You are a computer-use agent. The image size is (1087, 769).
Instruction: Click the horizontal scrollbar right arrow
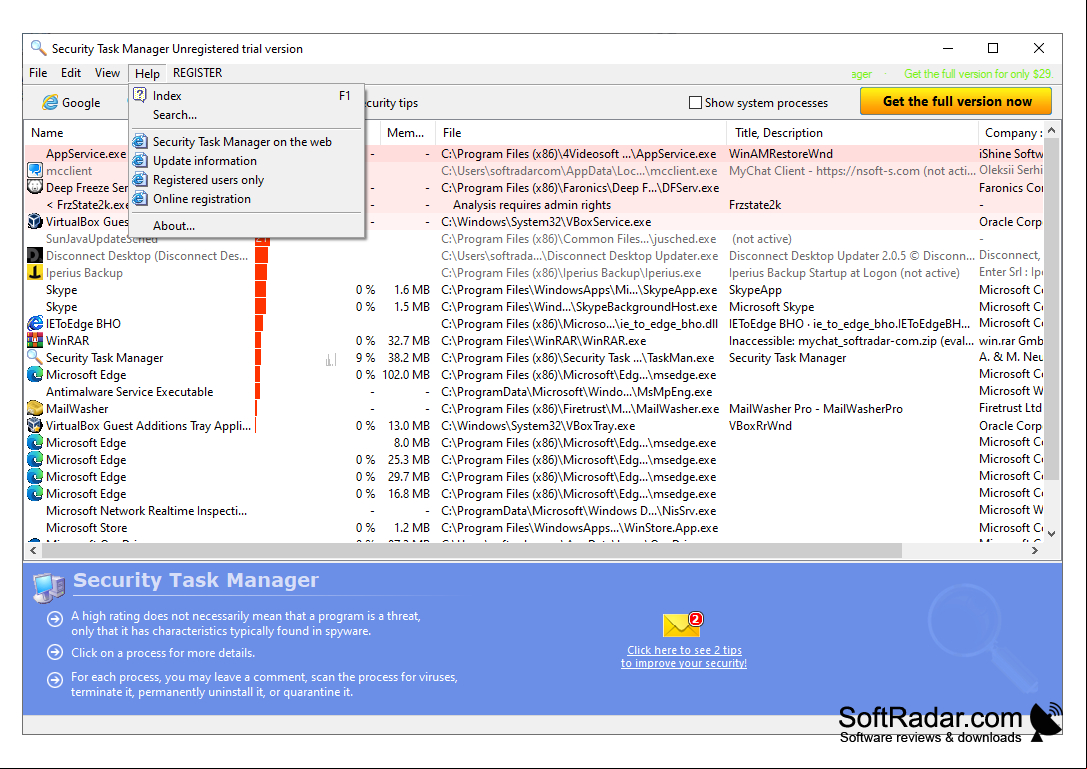(1035, 551)
